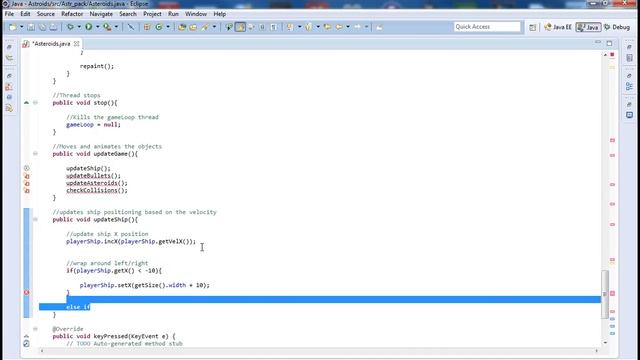Collapse the stop() method fold marker
The width and height of the screenshot is (640, 360).
pyautogui.click(x=36, y=103)
